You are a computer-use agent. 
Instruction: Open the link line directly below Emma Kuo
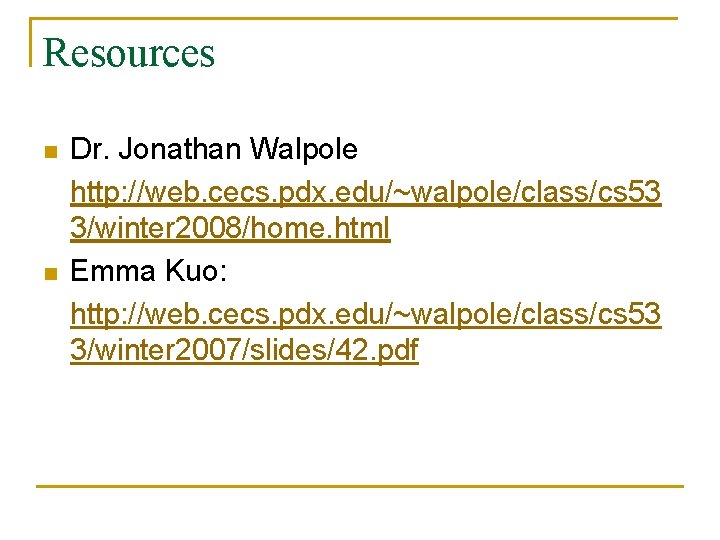pos(365,312)
